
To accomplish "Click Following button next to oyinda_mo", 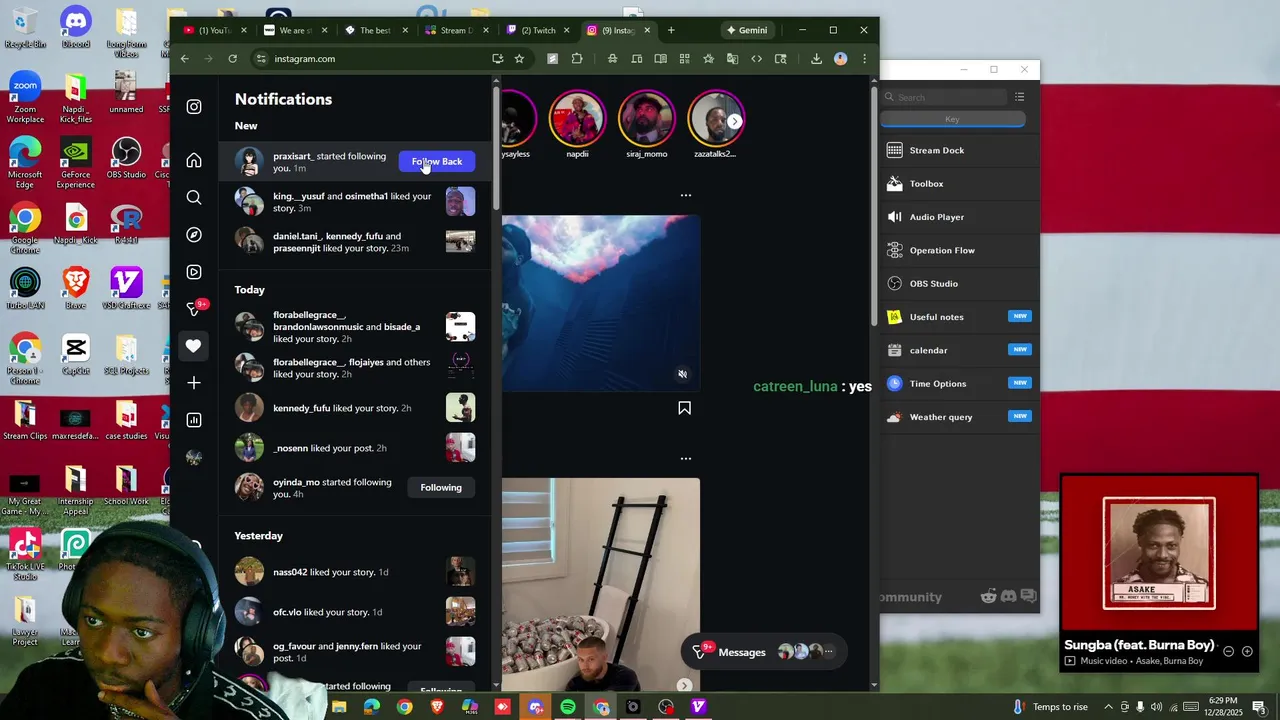I will 441,487.
